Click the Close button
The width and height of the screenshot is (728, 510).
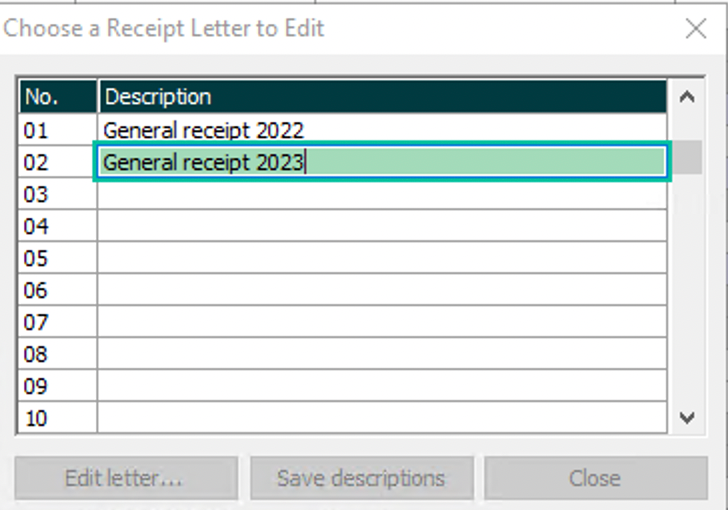(596, 478)
